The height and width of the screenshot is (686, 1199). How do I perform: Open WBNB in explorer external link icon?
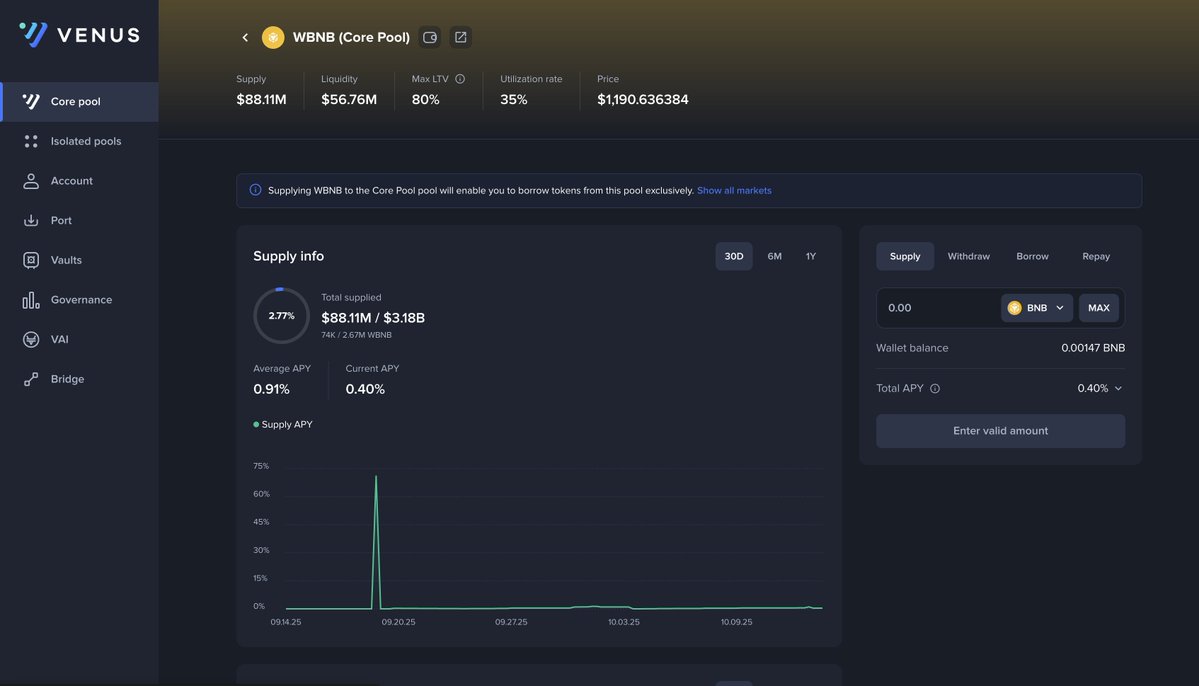460,37
